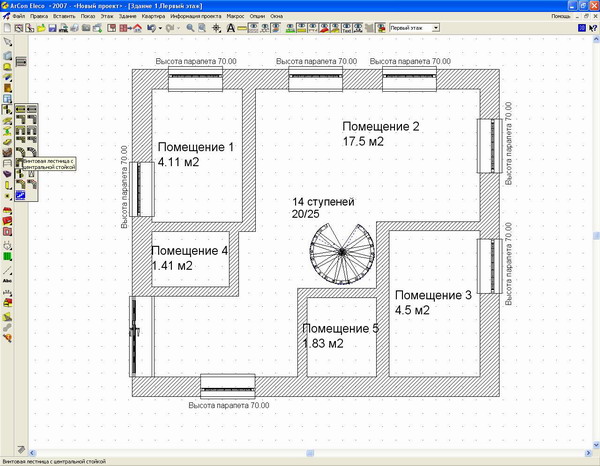Choose the curved staircase in the stairs flyout
Image resolution: width=600 pixels, height=466 pixels.
click(21, 152)
